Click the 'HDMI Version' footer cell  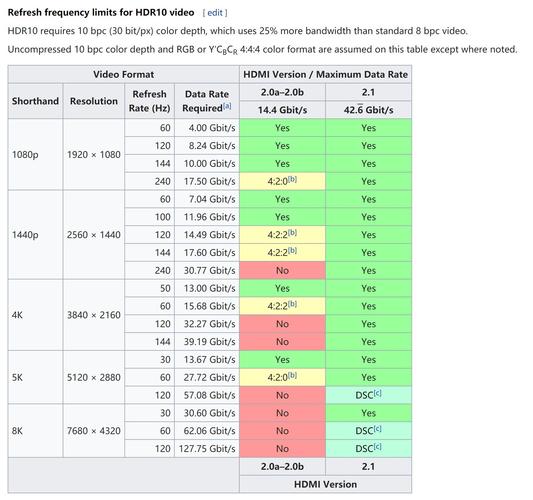pyautogui.click(x=326, y=484)
